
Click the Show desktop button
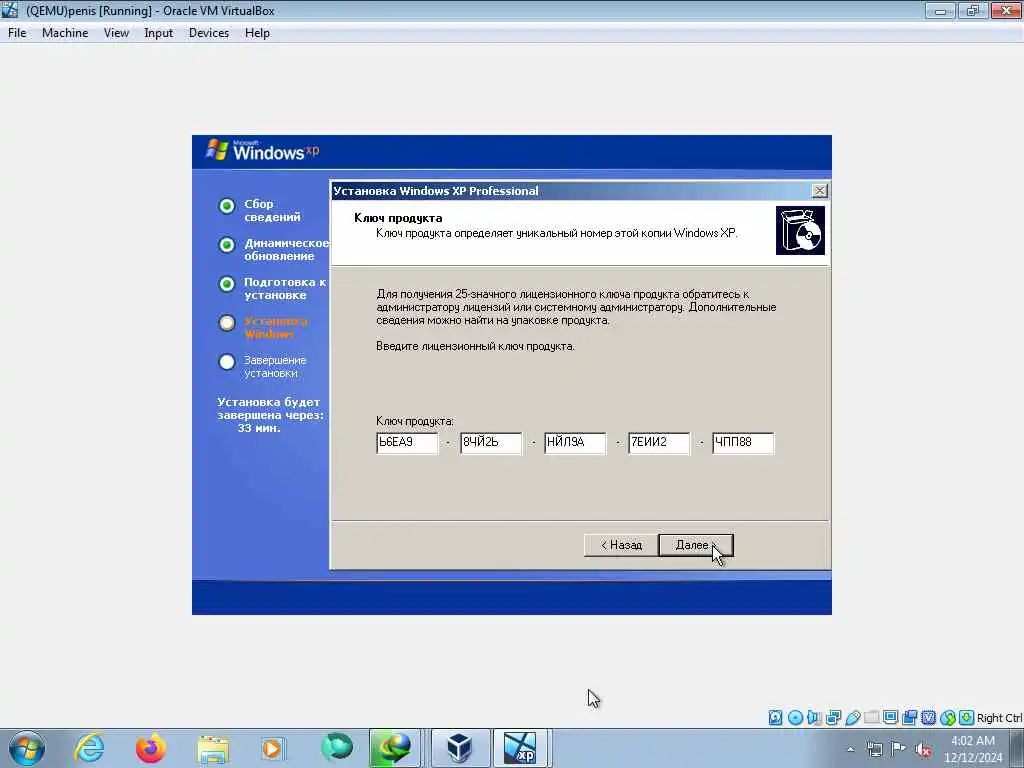tap(1017, 748)
